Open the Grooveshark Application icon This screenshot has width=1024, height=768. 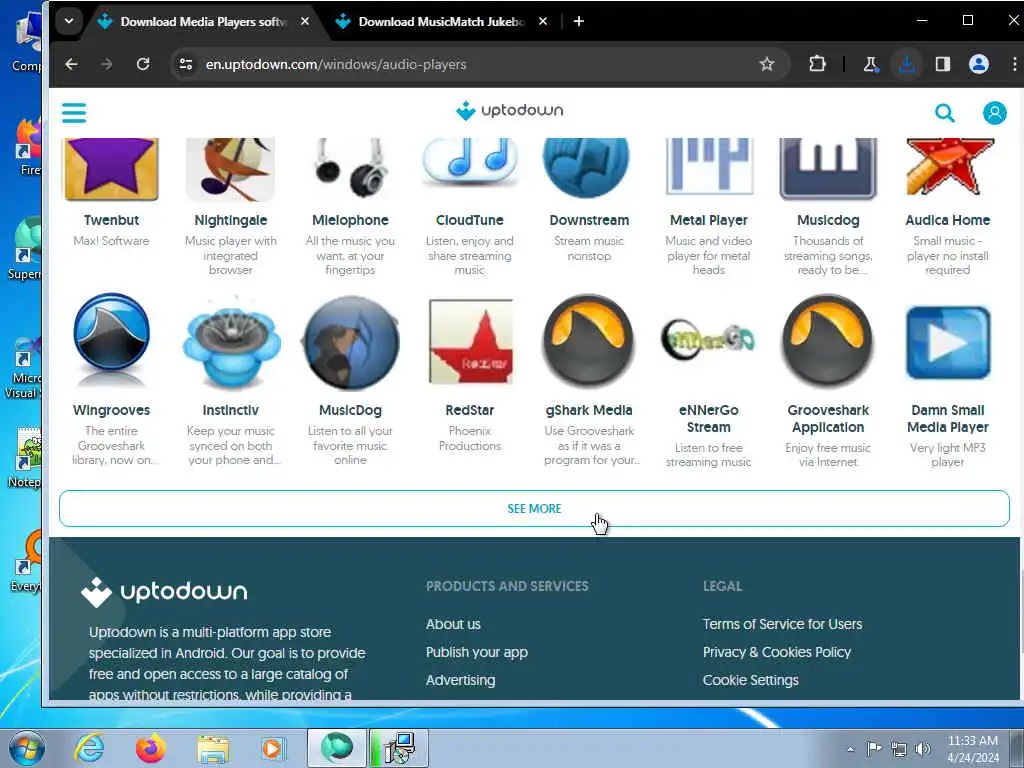pyautogui.click(x=827, y=340)
